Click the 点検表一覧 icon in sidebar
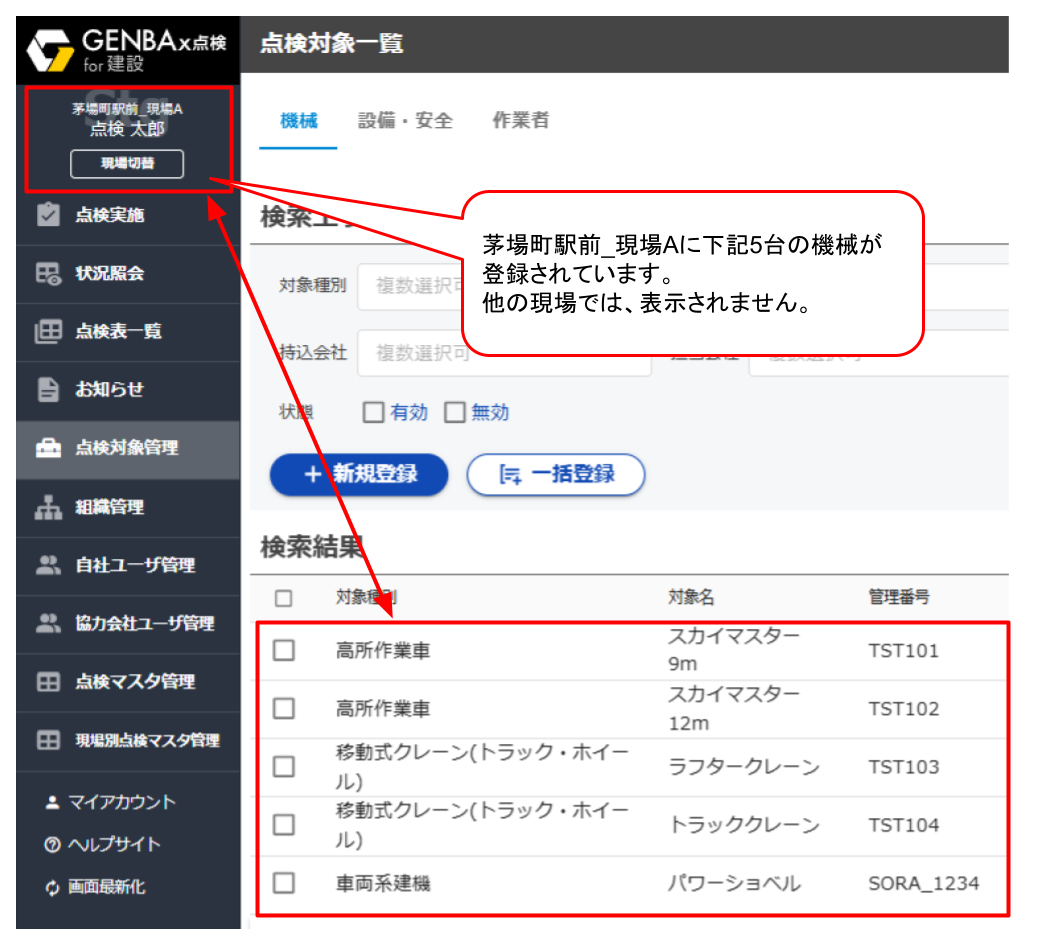Image resolution: width=1041 pixels, height=944 pixels. click(x=48, y=332)
